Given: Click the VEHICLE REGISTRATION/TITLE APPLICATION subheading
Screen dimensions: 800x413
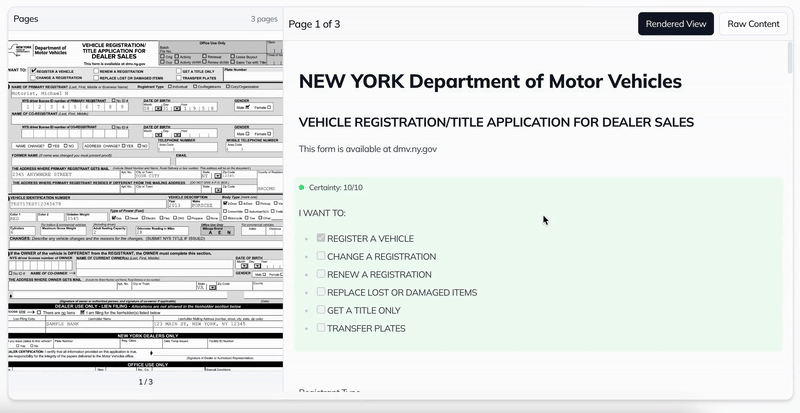Looking at the screenshot, I should coord(496,123).
